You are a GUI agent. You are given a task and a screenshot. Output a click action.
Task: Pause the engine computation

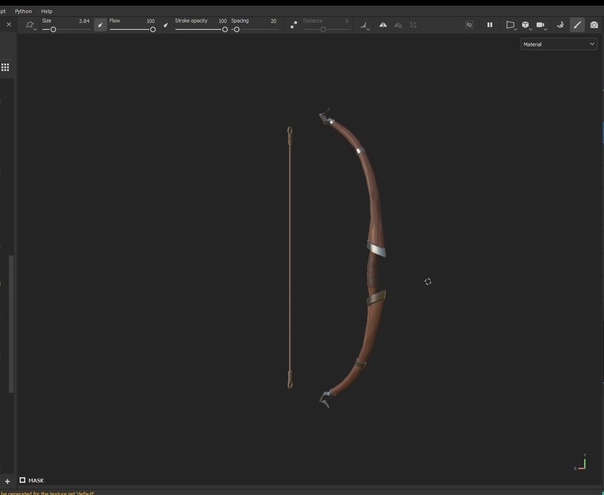[490, 25]
